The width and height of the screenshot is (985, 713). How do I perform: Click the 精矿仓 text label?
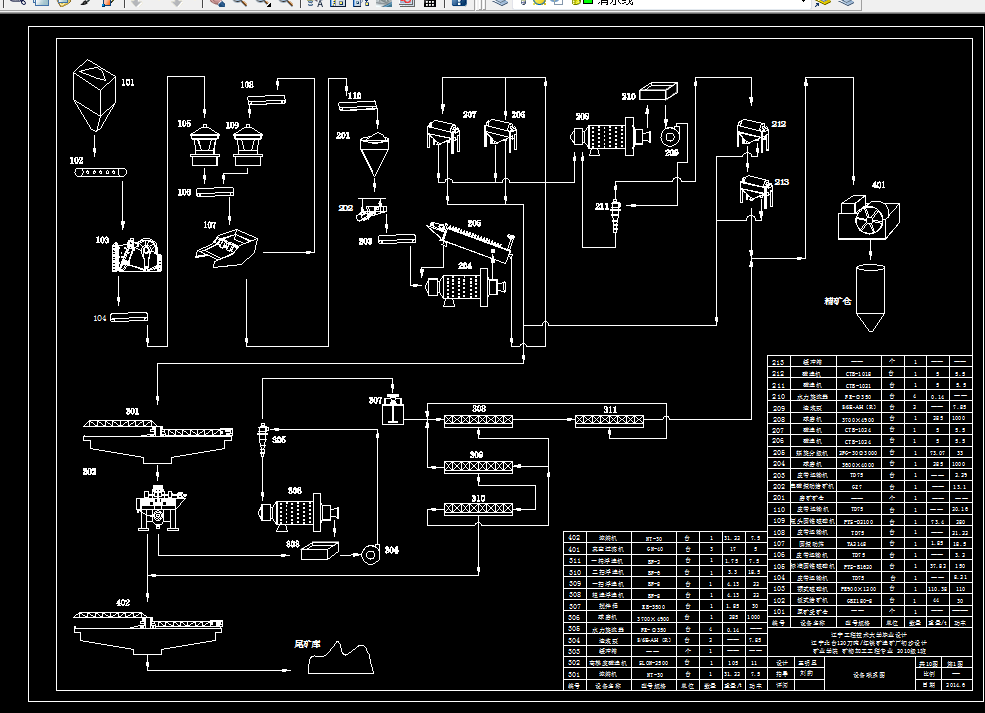coord(837,301)
